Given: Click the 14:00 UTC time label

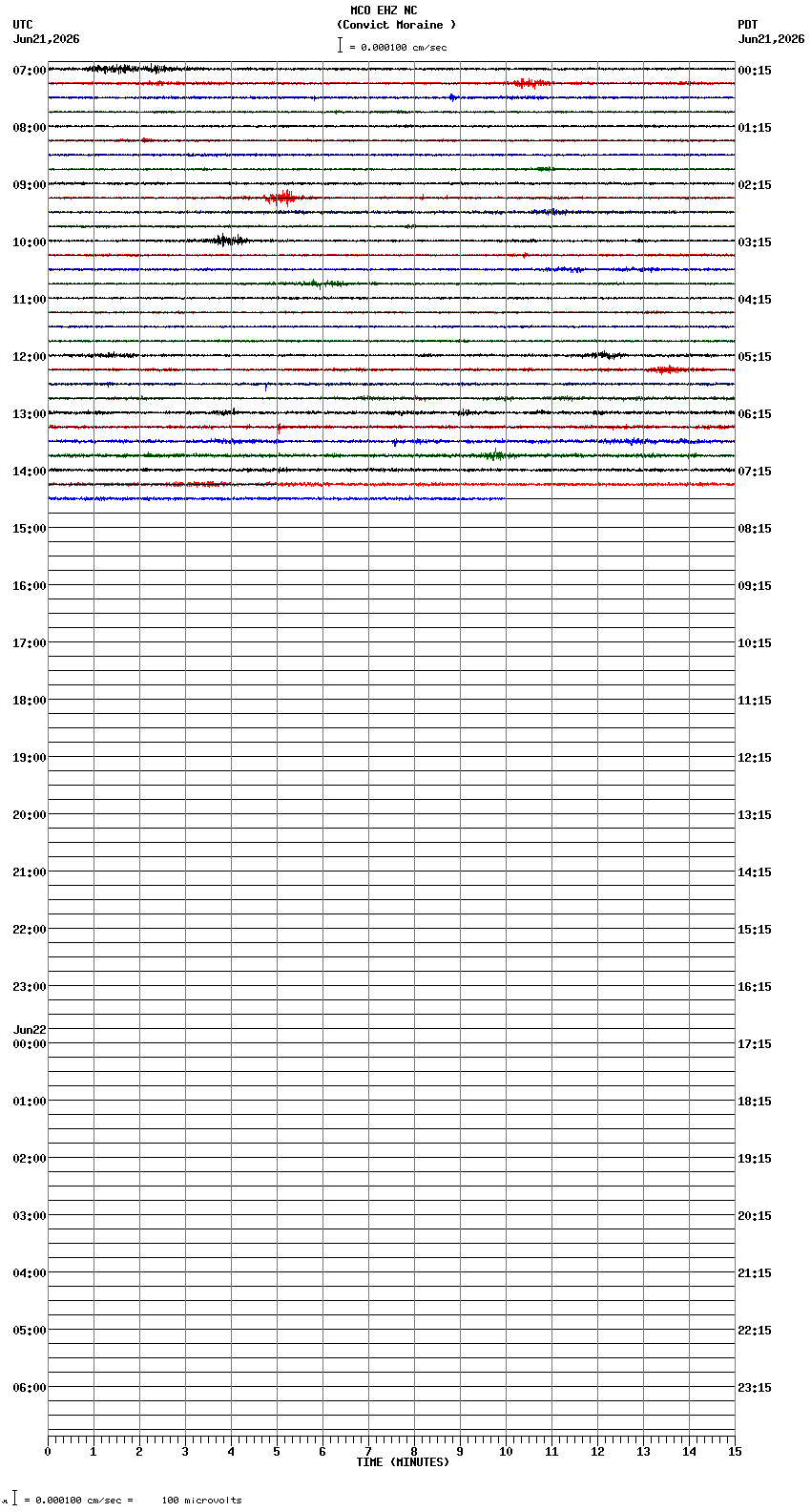Looking at the screenshot, I should (x=30, y=471).
